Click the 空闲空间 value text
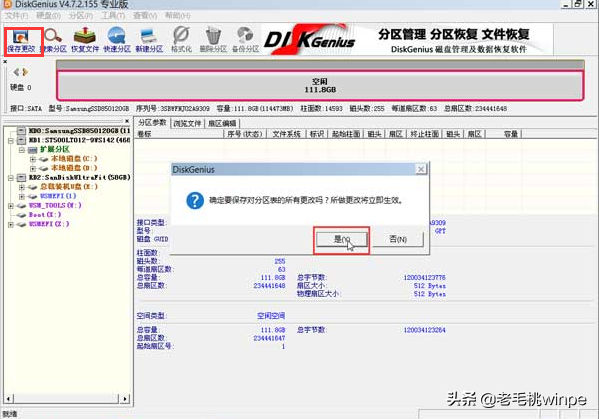This screenshot has height=419, width=599. coord(271,316)
